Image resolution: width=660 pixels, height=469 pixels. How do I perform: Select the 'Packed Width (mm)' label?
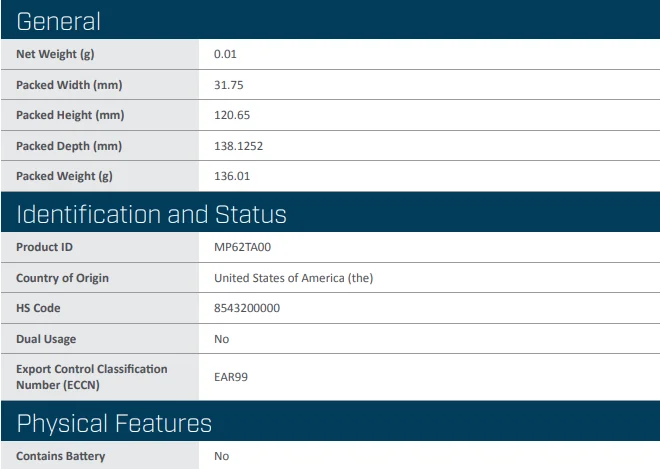[69, 85]
